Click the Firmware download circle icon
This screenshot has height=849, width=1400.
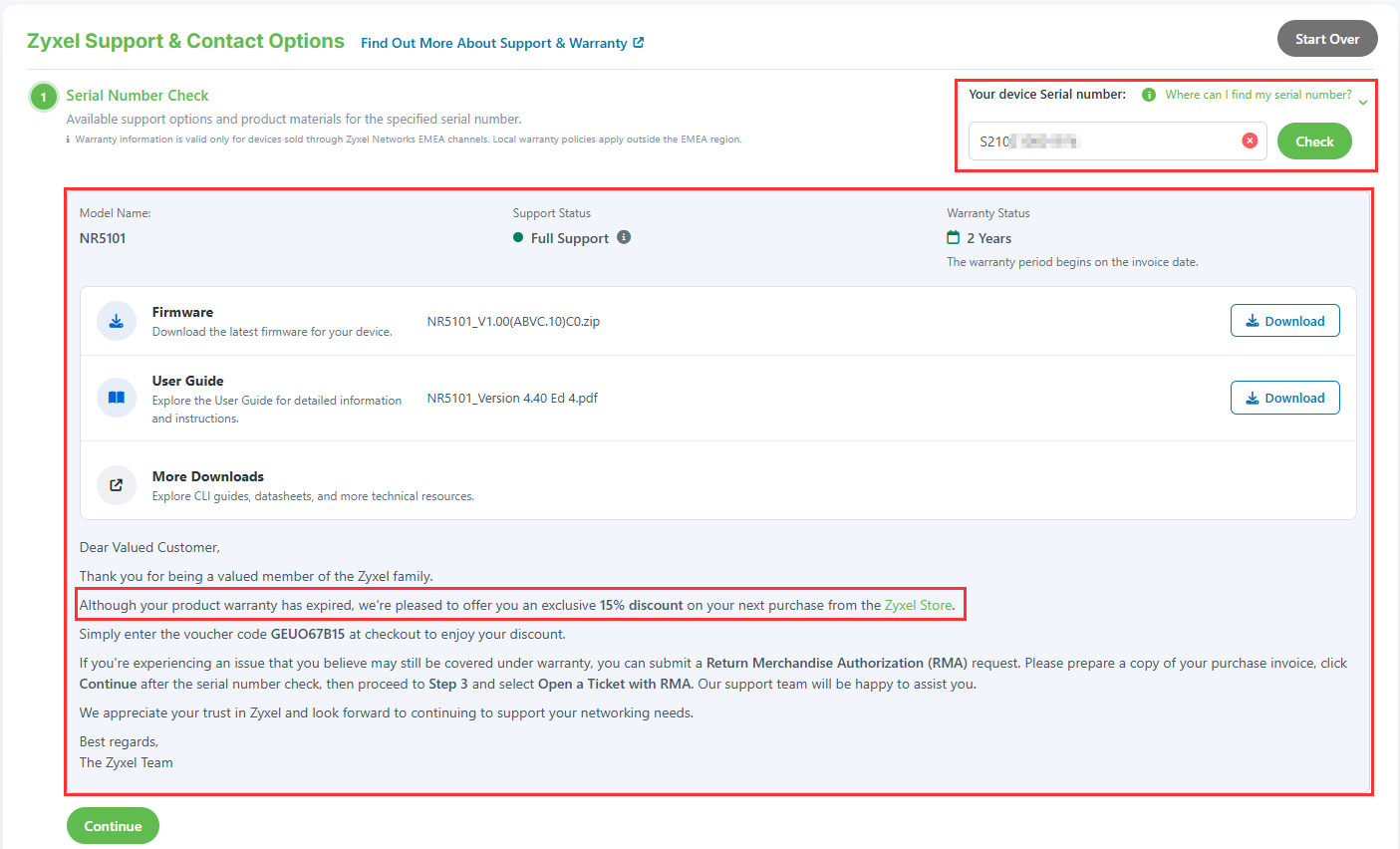pos(117,321)
